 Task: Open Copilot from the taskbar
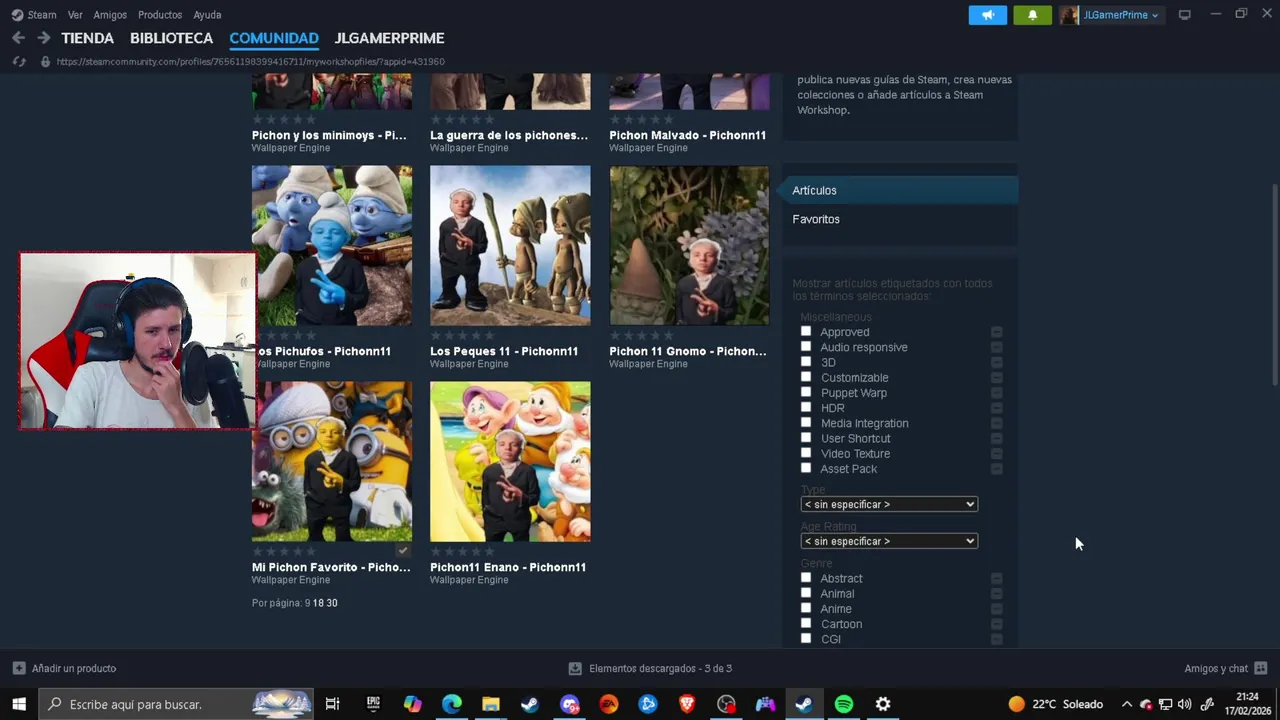click(x=413, y=704)
